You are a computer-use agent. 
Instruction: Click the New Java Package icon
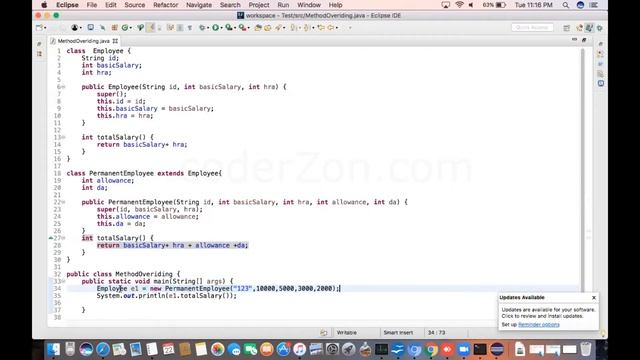pos(114,28)
